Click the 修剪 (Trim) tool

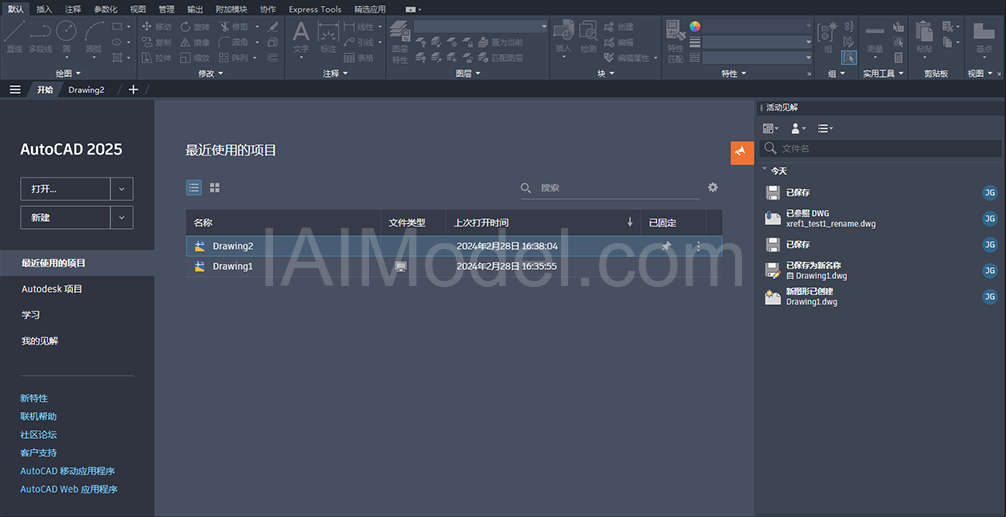coord(234,27)
